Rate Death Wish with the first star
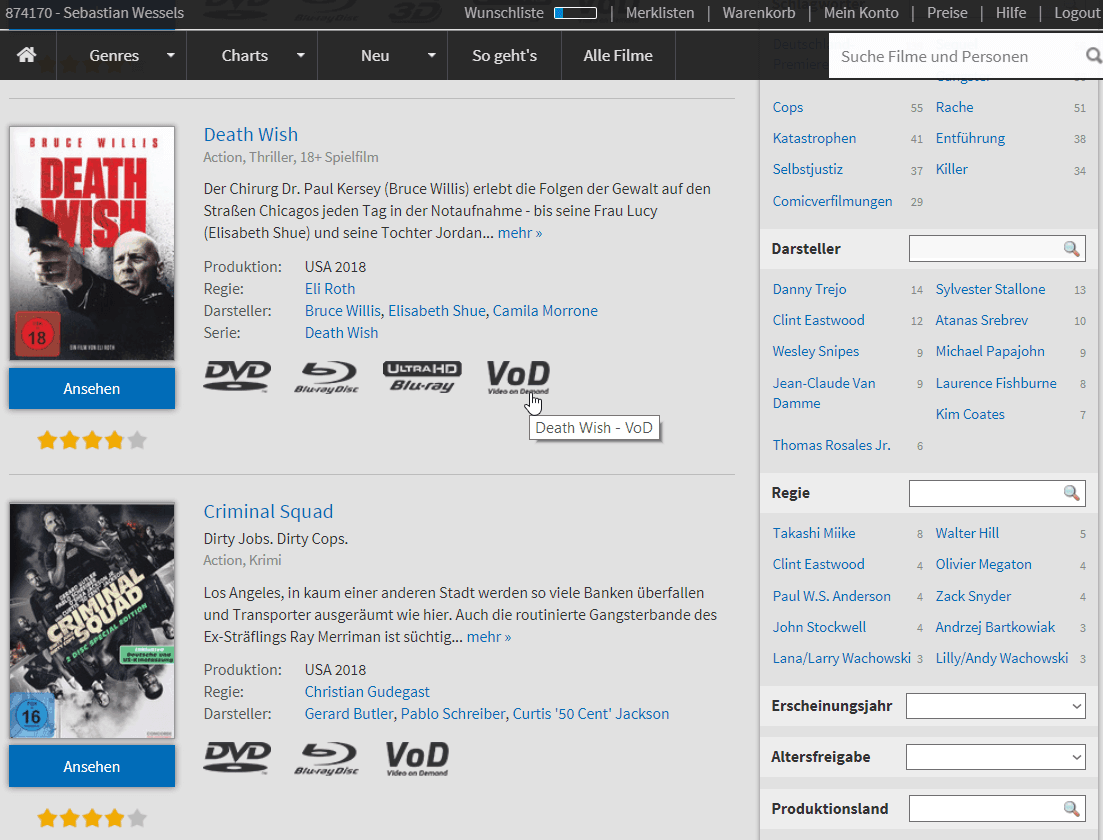 [x=47, y=440]
